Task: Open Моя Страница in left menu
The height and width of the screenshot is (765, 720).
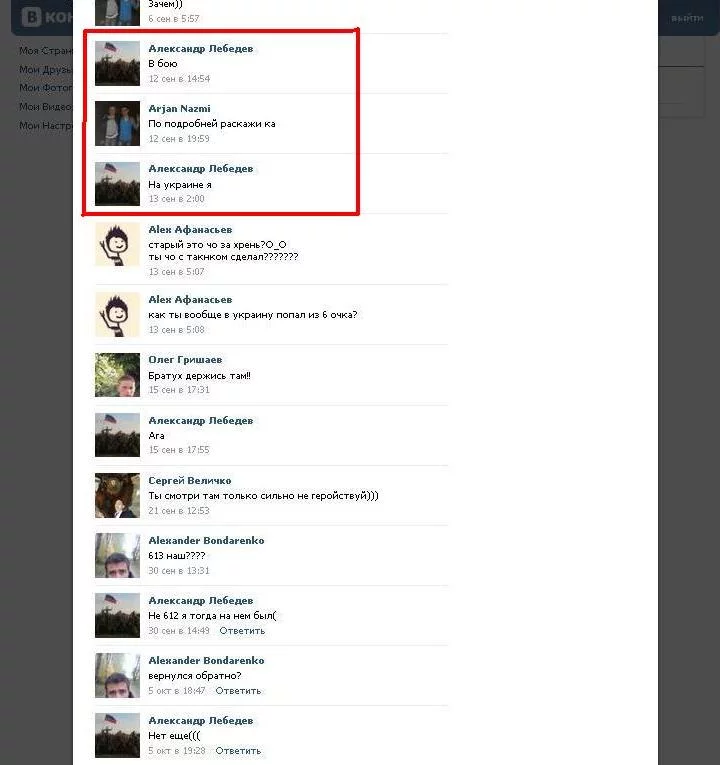Action: coord(46,51)
